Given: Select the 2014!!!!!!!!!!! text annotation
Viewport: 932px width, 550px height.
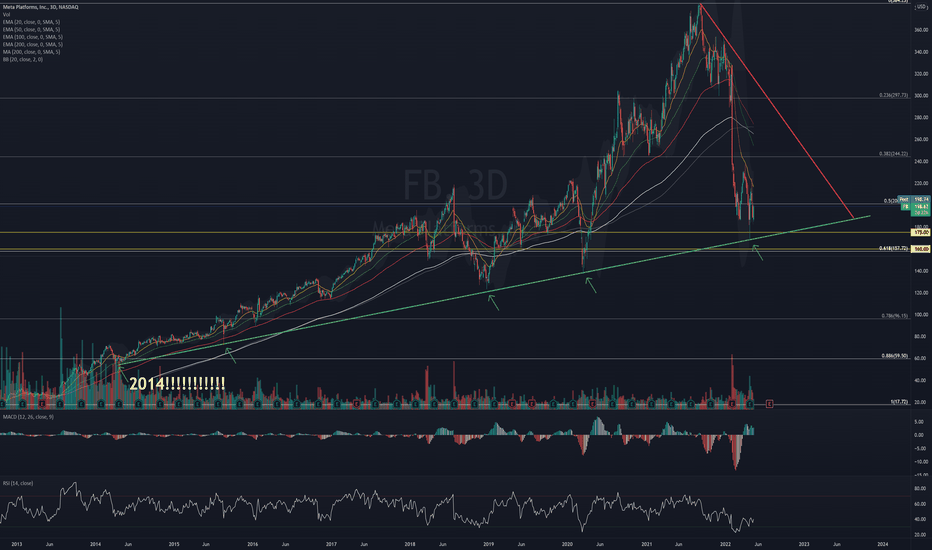Looking at the screenshot, I should coord(177,384).
